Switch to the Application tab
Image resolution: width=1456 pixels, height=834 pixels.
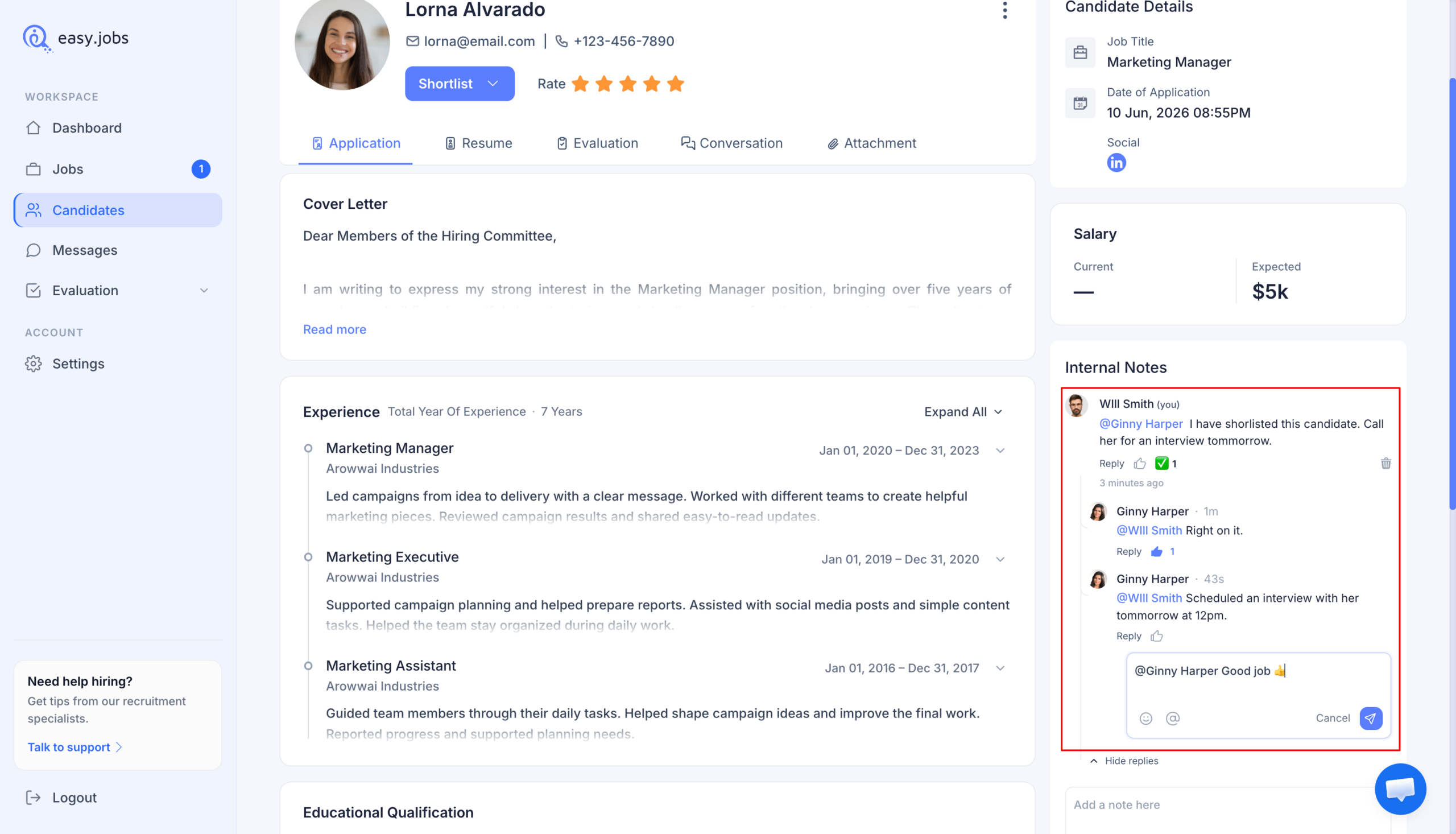355,143
